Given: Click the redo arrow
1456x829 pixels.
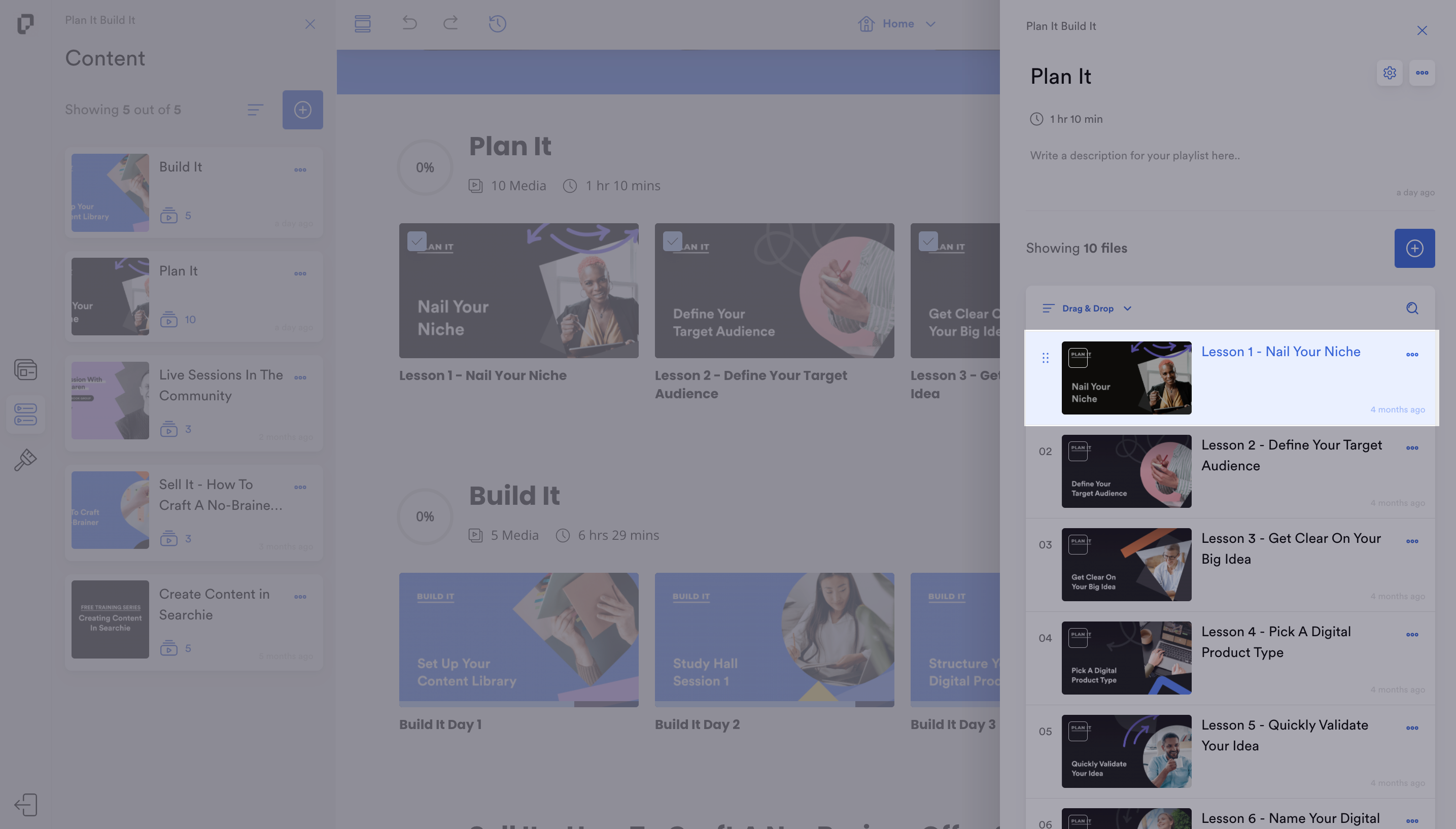Looking at the screenshot, I should pyautogui.click(x=451, y=23).
